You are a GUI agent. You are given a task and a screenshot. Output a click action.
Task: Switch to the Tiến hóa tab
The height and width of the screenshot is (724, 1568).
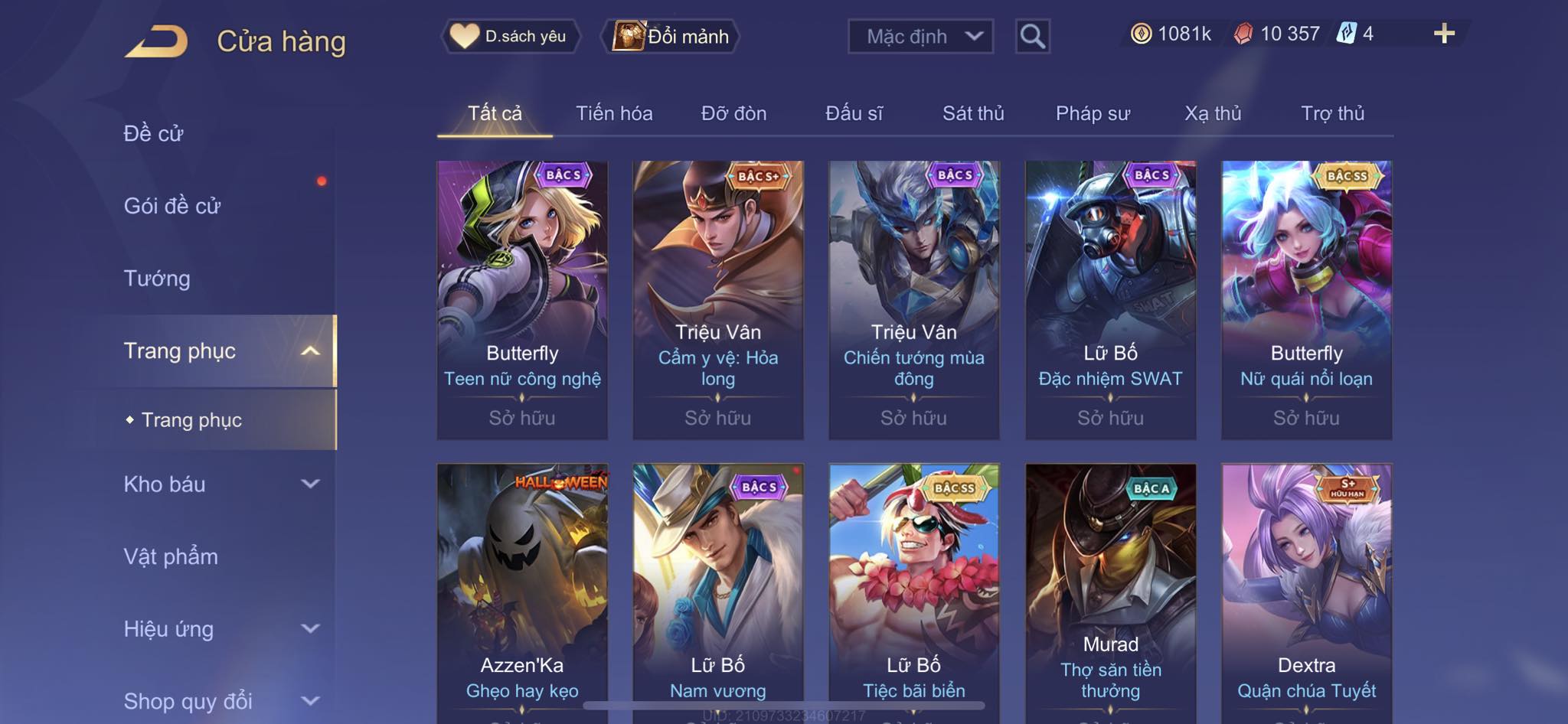(614, 113)
